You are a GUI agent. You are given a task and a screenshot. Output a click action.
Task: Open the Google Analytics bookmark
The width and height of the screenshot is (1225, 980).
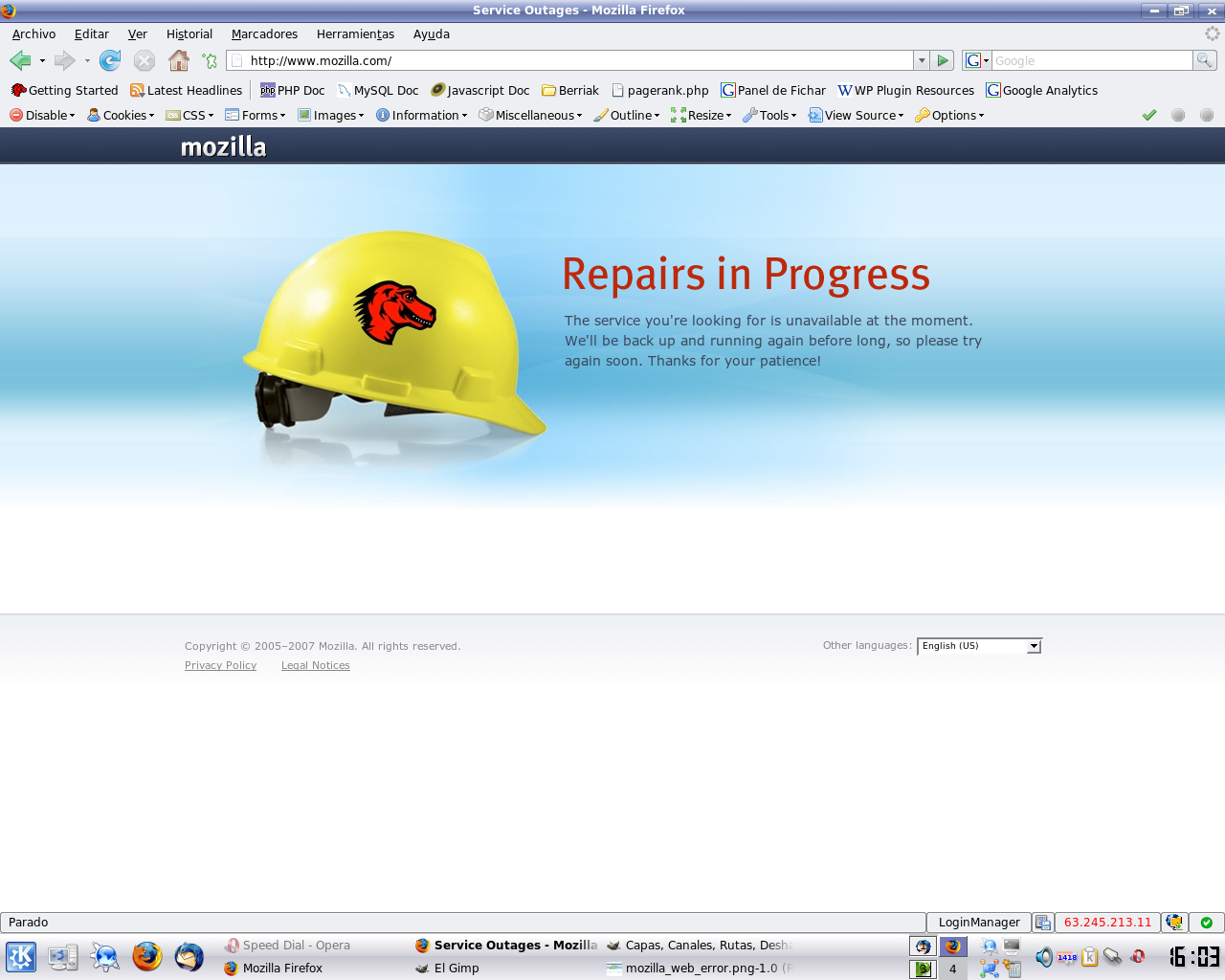point(1042,90)
